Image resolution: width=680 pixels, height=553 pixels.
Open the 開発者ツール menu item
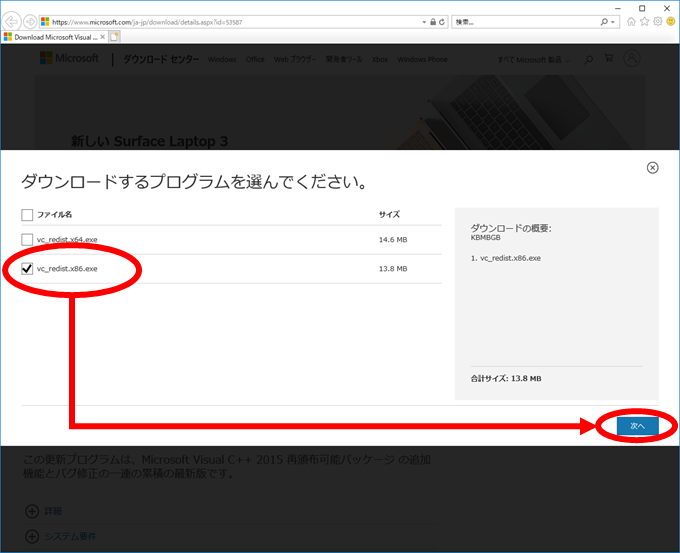coord(344,59)
